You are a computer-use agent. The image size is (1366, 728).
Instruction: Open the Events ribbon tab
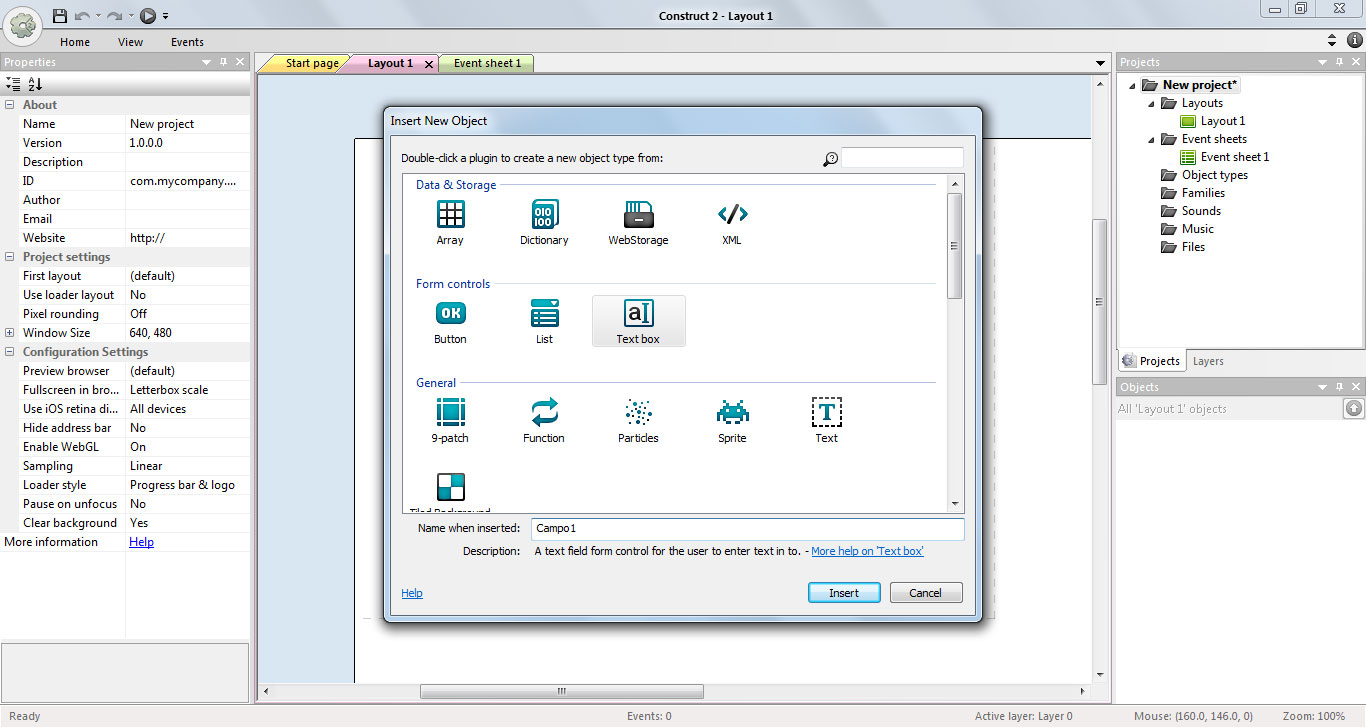[x=187, y=42]
